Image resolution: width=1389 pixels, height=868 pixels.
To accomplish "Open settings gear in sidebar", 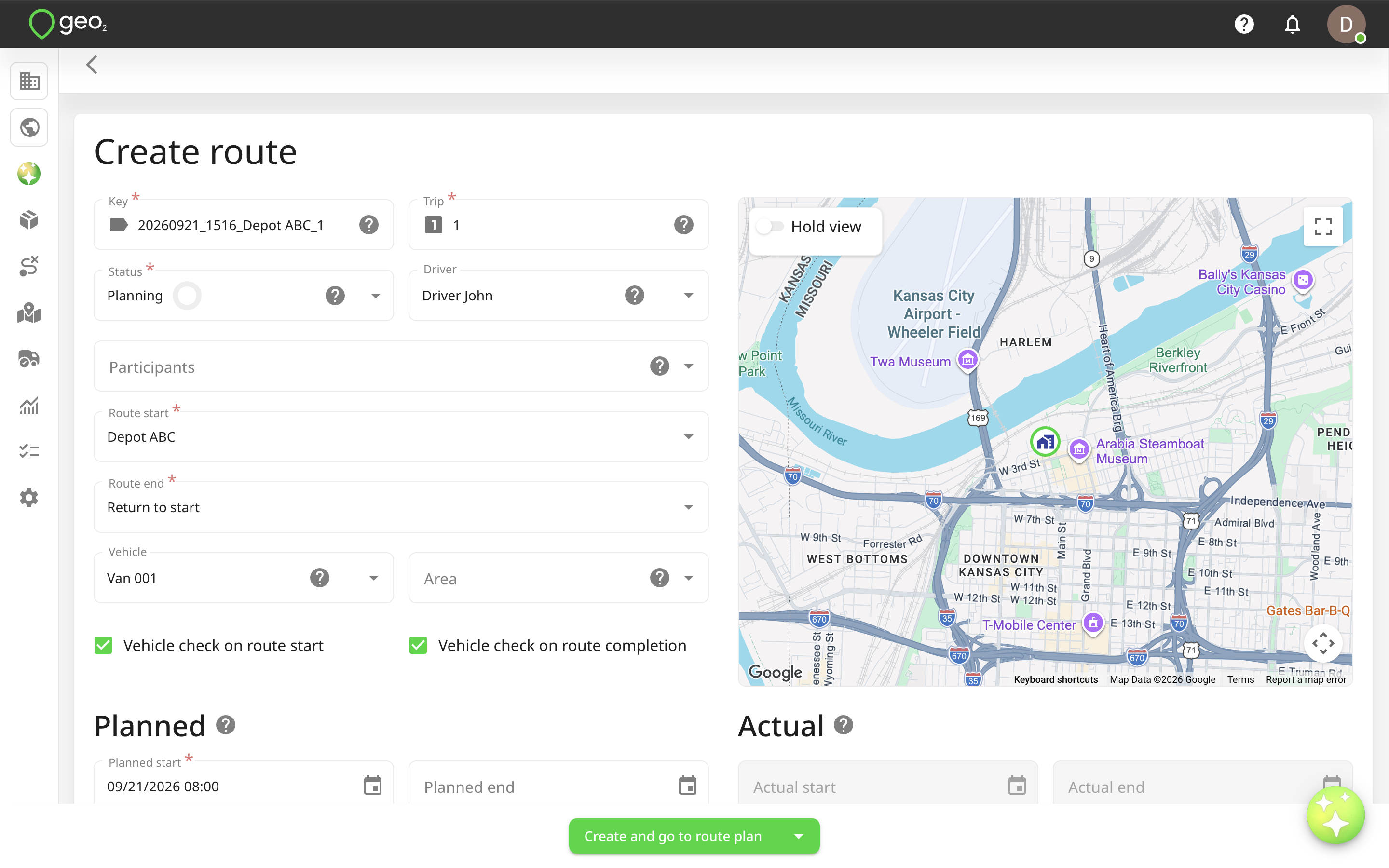I will [x=29, y=498].
